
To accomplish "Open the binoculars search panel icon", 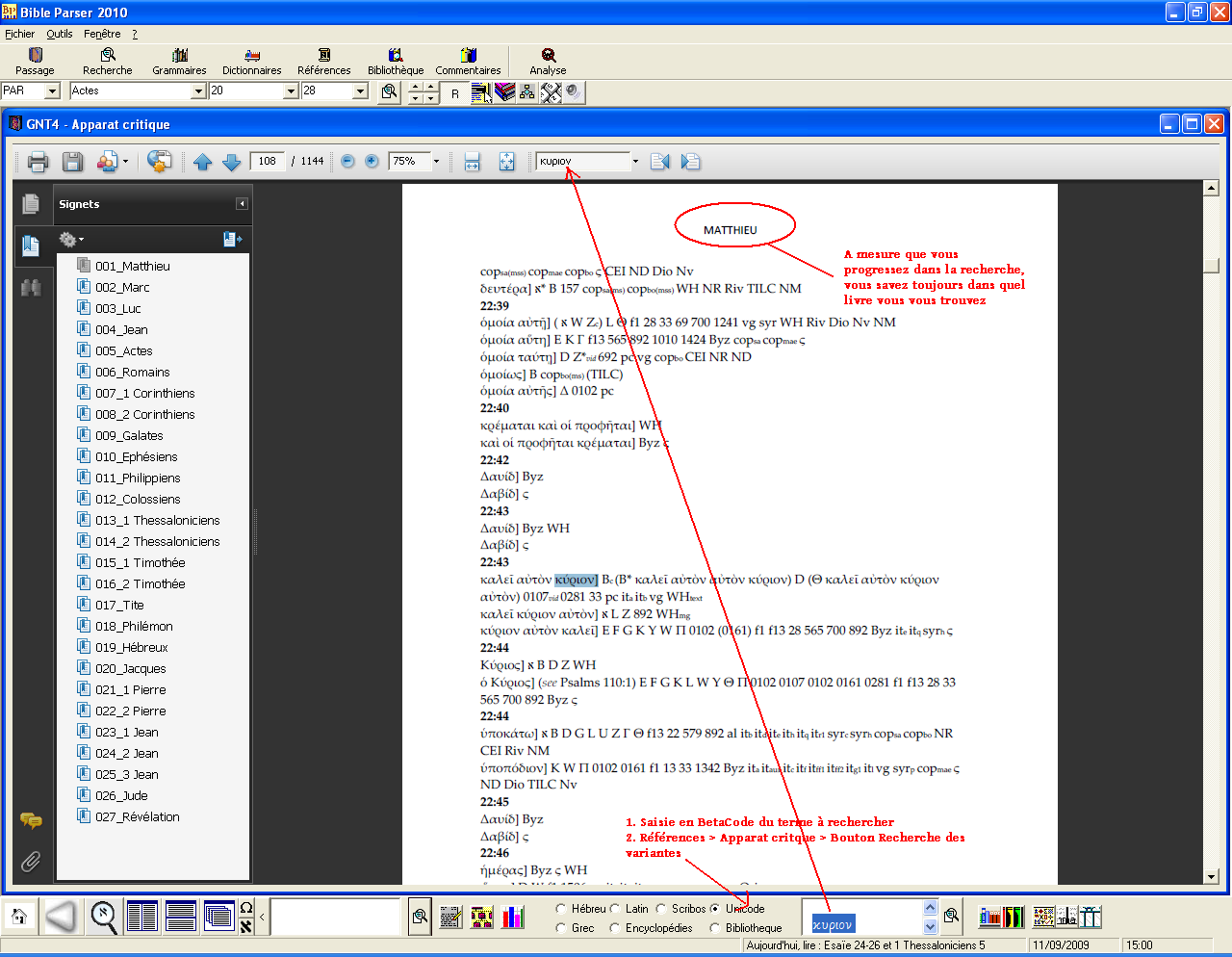I will pos(31,287).
